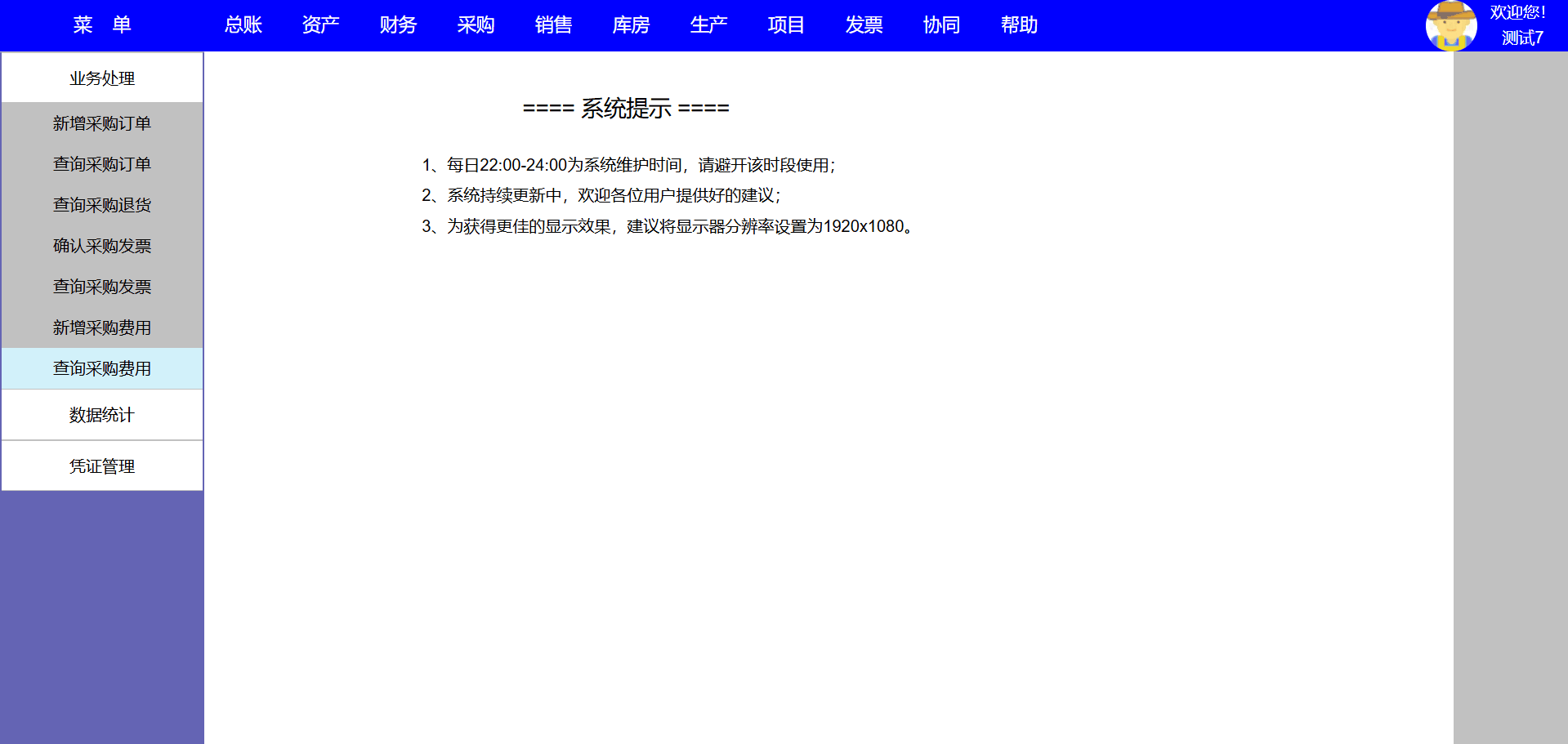Collapse the 业务处理 sidebar section
This screenshot has height=744, width=1568.
tap(102, 78)
